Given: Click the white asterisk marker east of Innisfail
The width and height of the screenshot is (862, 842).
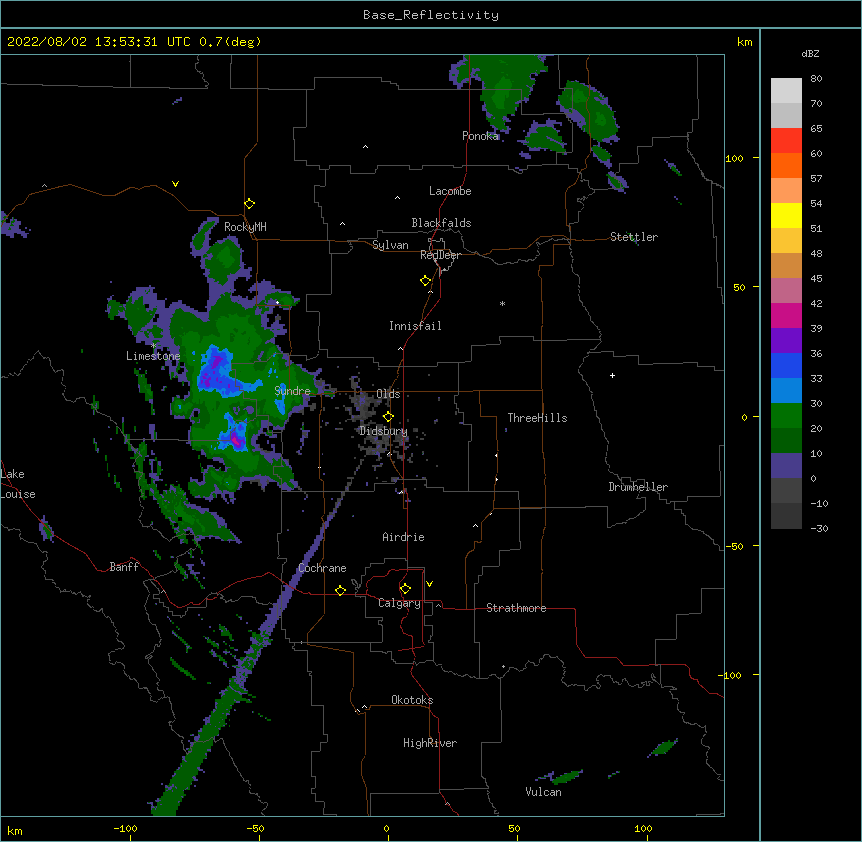Looking at the screenshot, I should pyautogui.click(x=502, y=303).
